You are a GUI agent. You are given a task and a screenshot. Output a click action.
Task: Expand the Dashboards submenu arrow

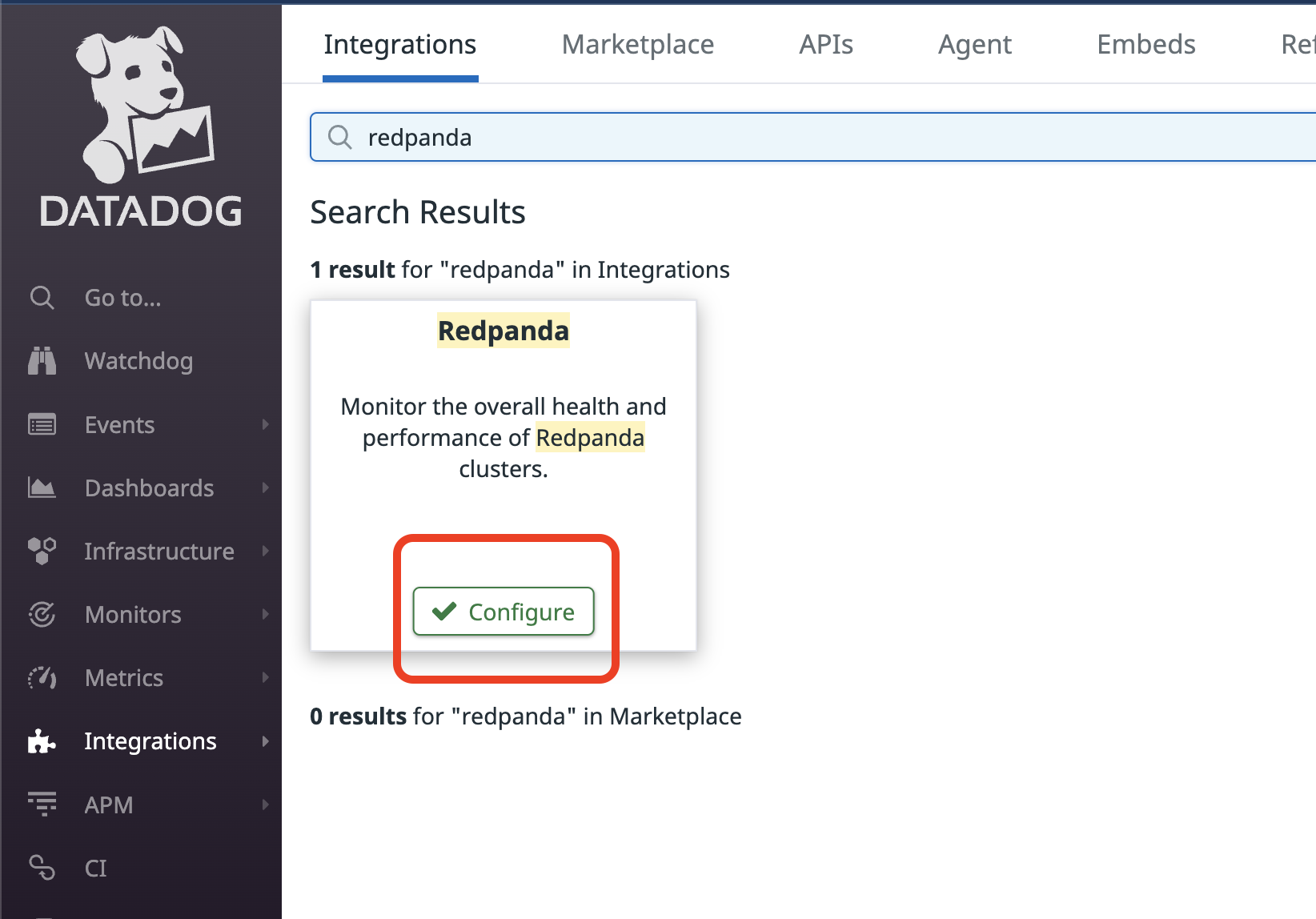pyautogui.click(x=266, y=488)
